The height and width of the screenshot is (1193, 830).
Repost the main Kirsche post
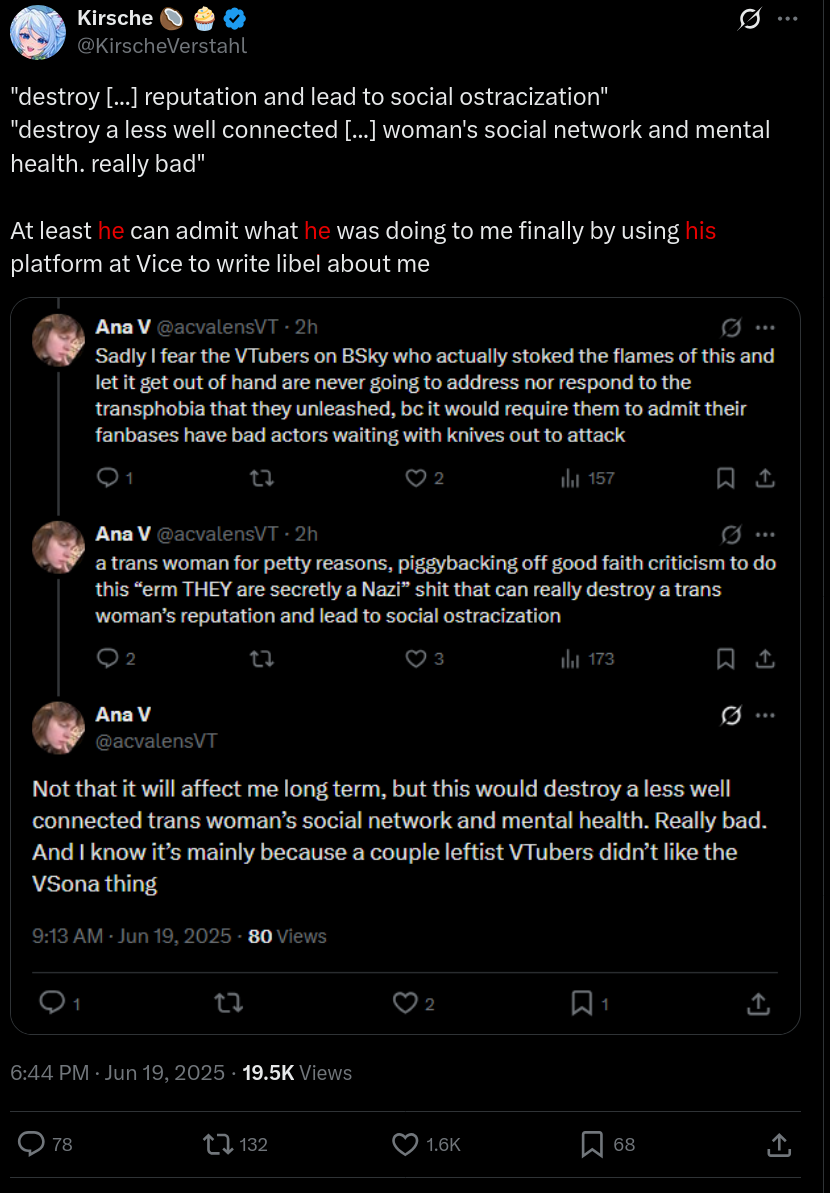point(215,1143)
